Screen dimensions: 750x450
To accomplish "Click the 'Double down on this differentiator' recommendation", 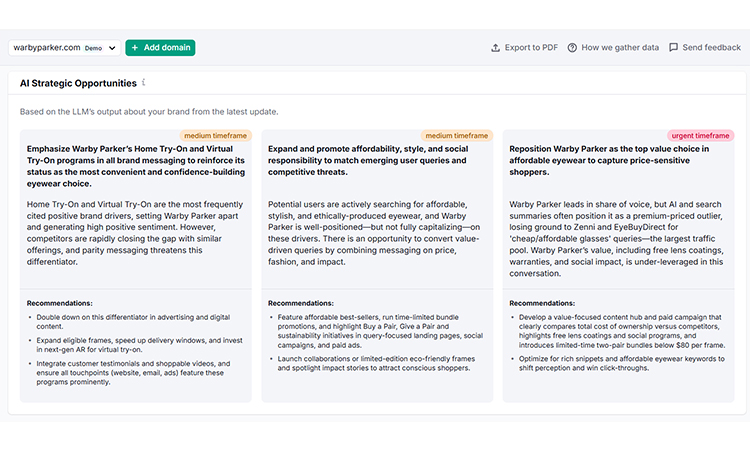I will coord(133,322).
